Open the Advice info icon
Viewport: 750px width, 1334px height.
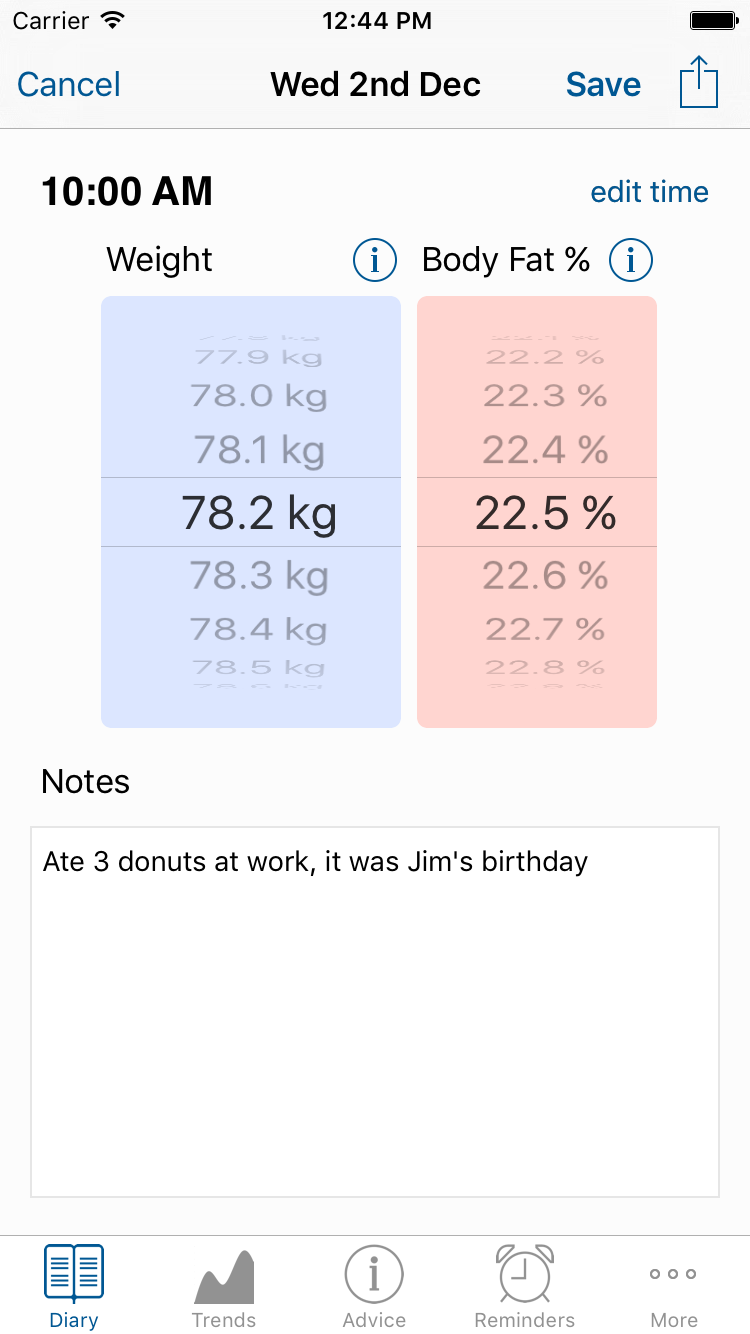pyautogui.click(x=374, y=1275)
